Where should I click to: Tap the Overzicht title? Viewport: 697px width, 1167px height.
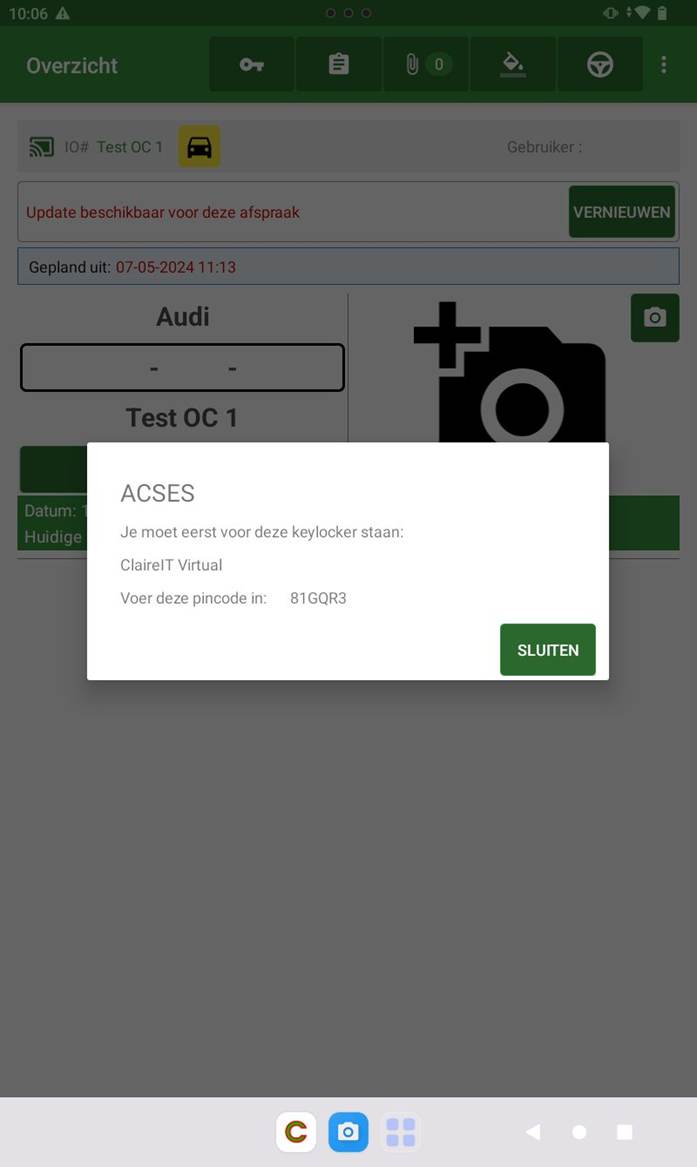click(x=72, y=65)
